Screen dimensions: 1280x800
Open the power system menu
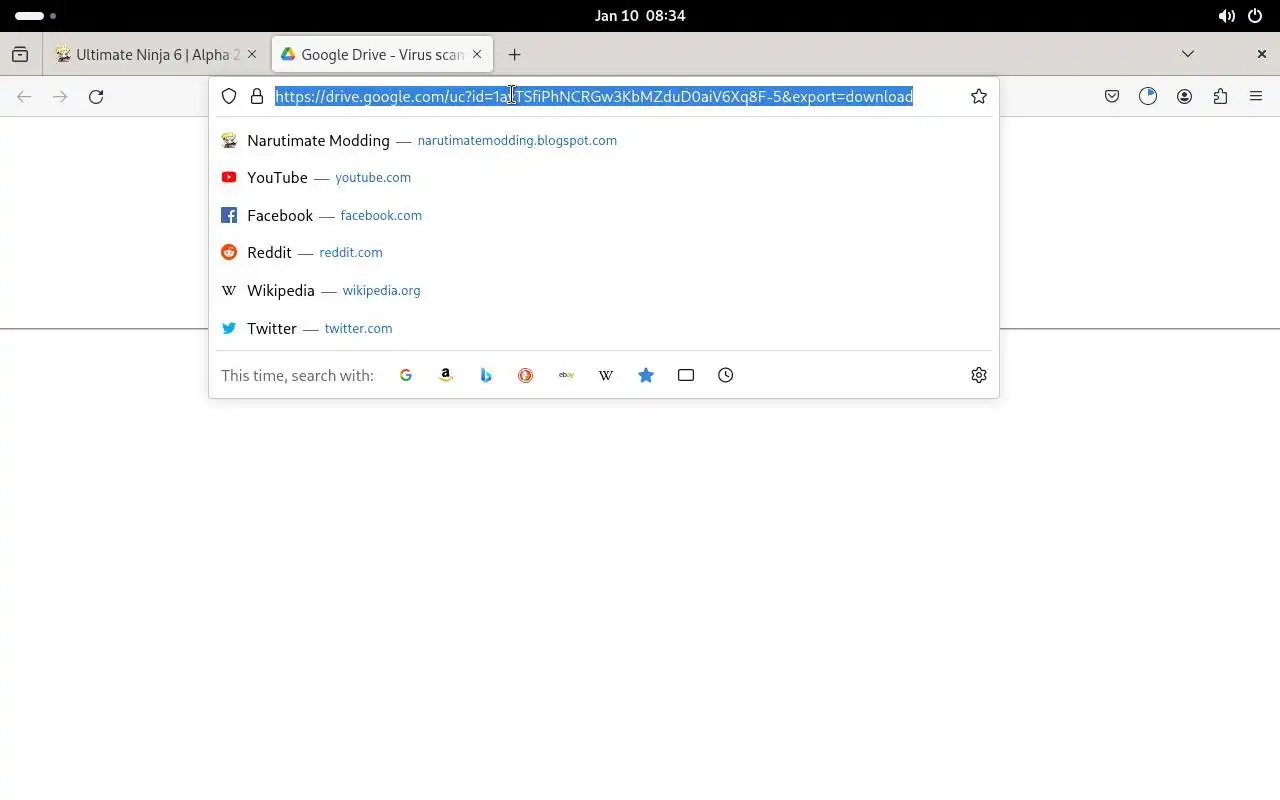(x=1255, y=16)
